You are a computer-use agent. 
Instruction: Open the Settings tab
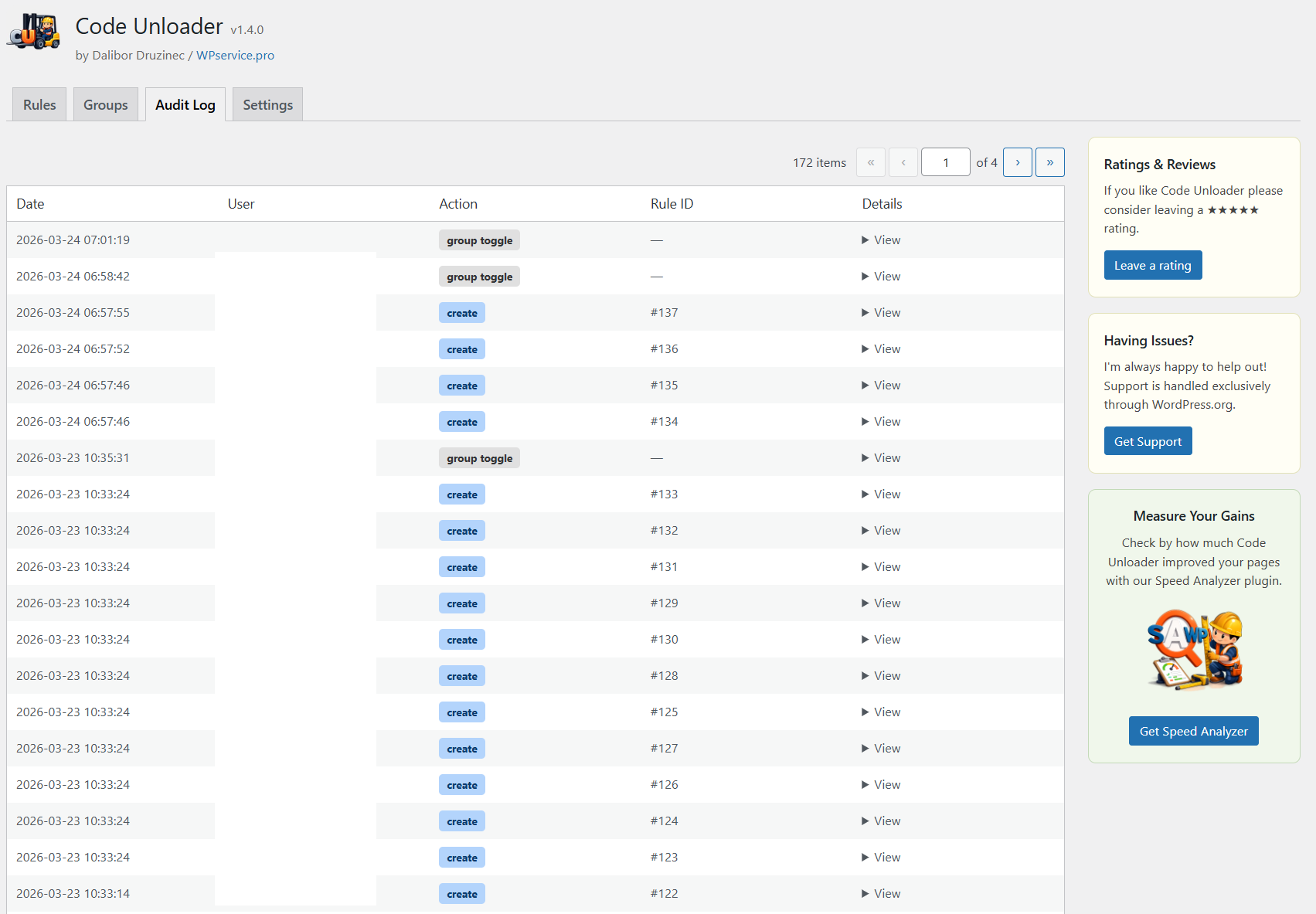[x=267, y=104]
